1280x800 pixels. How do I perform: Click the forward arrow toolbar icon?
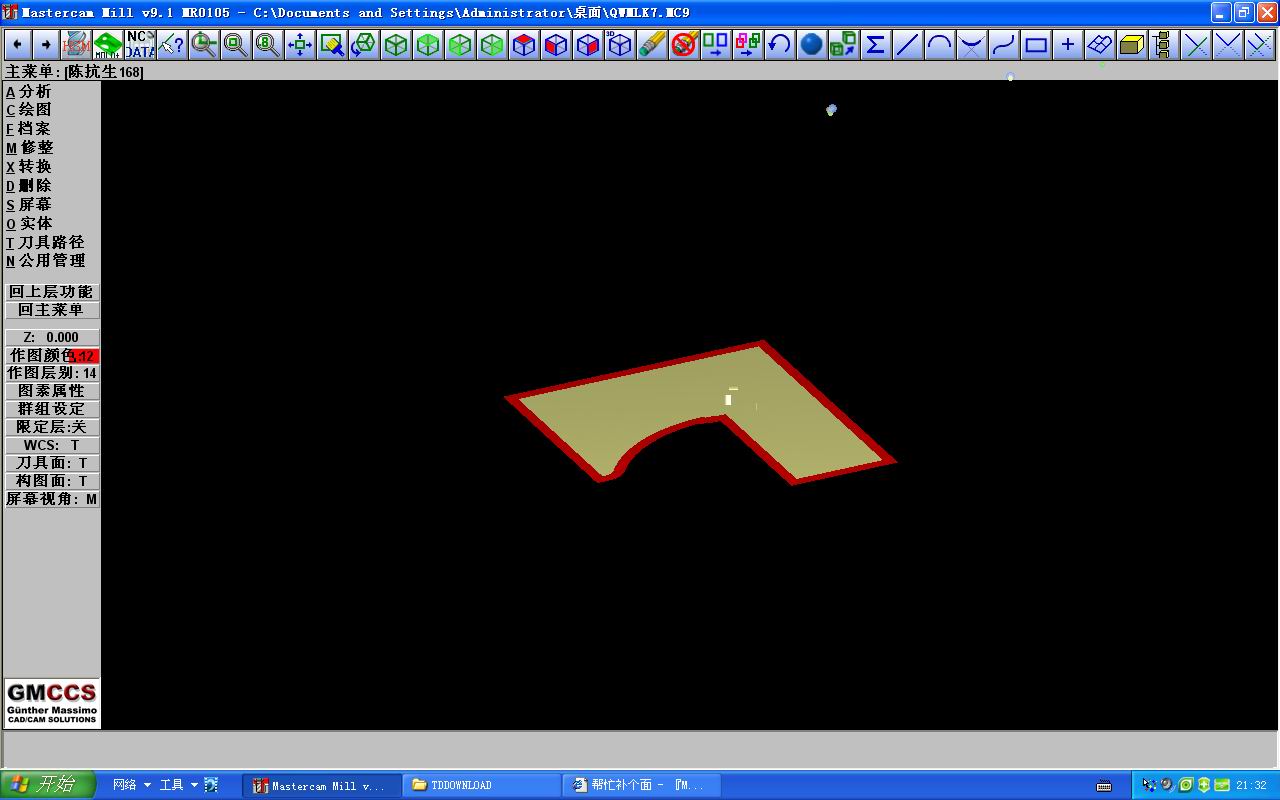coord(45,45)
